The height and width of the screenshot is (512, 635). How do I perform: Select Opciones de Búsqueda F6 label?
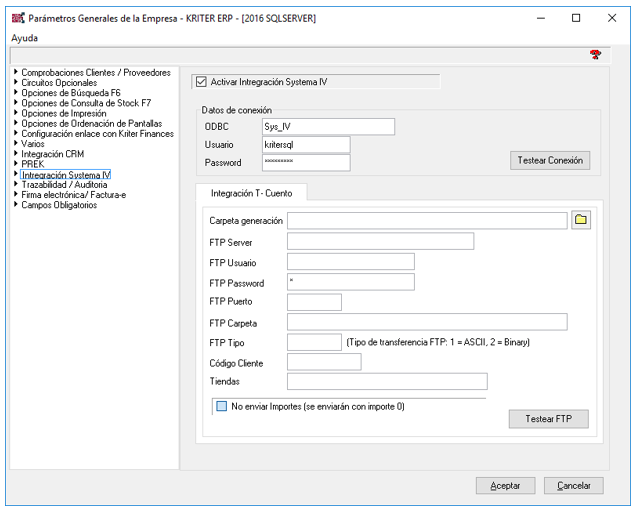71,93
